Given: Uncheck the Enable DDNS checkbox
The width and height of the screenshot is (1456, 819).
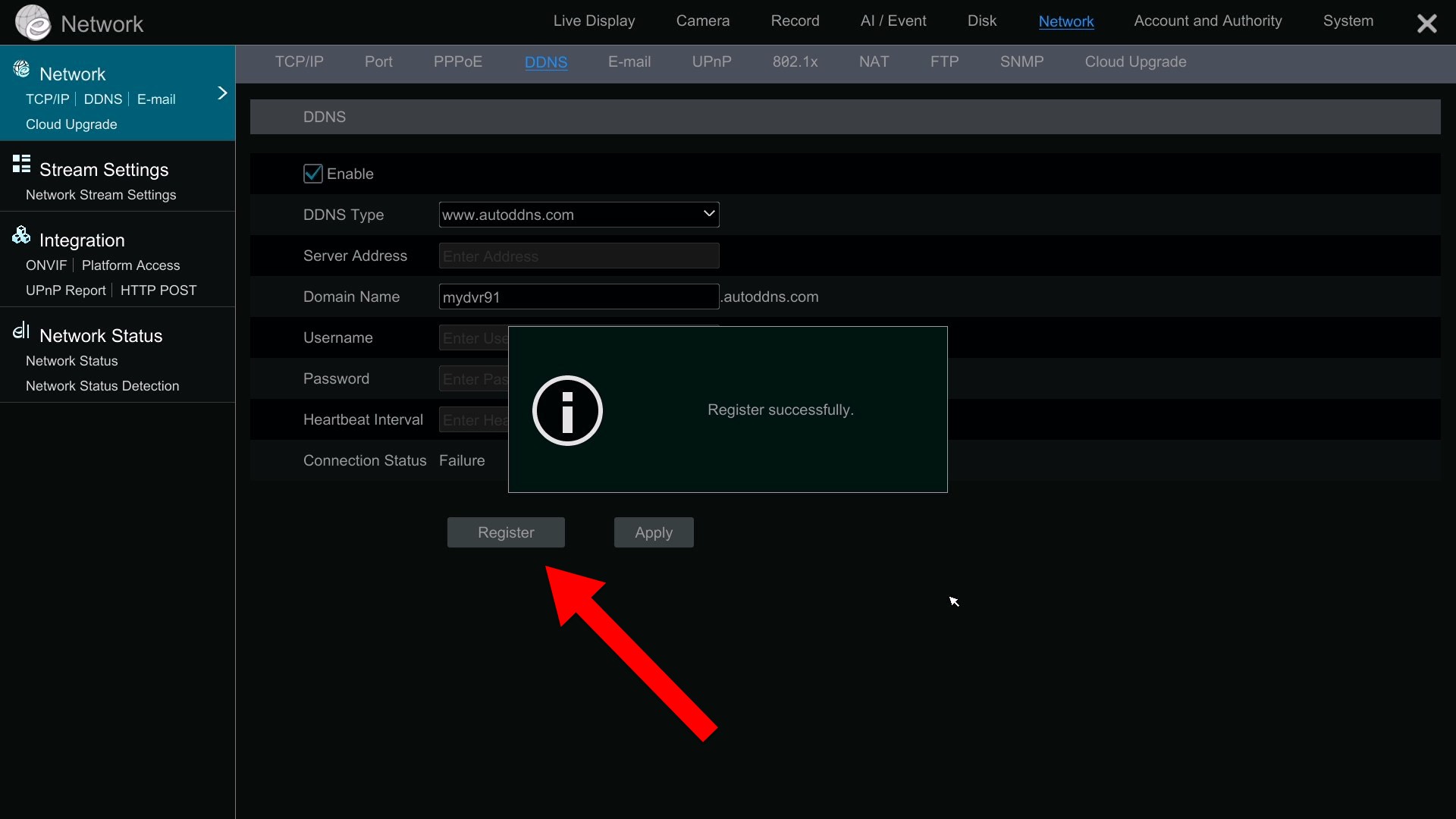Looking at the screenshot, I should 312,174.
